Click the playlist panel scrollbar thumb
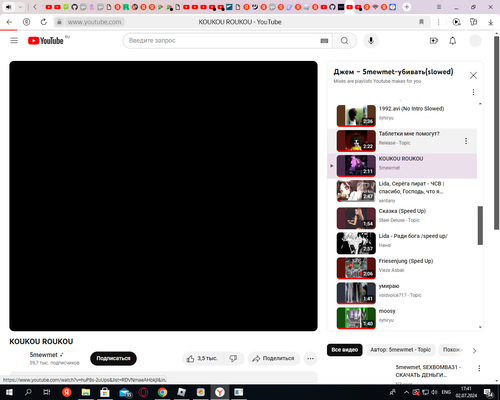 pos(480,225)
